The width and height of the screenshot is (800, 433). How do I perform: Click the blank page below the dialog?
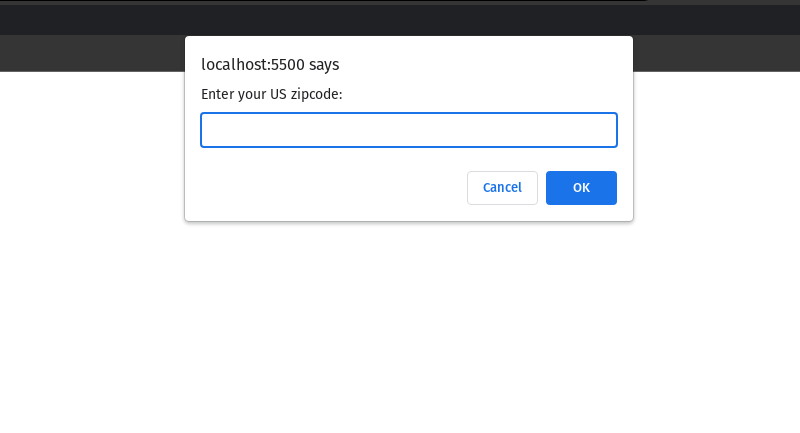(x=400, y=326)
